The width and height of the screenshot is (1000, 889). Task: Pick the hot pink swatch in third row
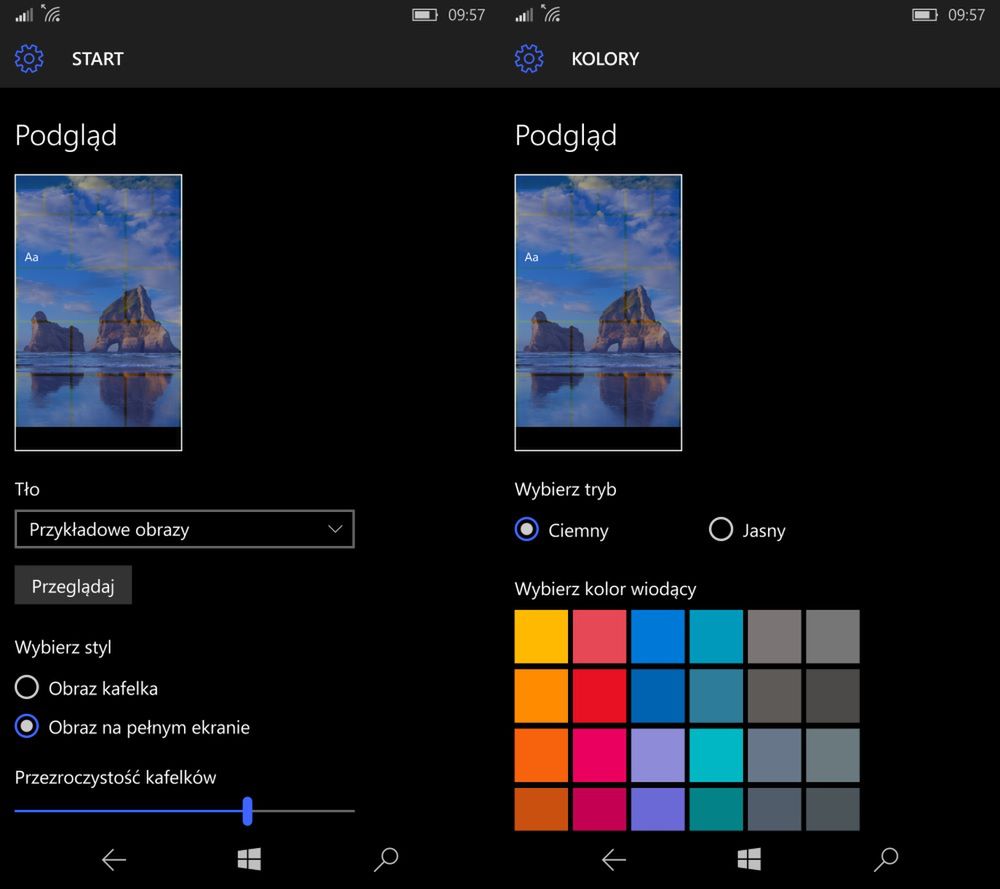(x=599, y=755)
